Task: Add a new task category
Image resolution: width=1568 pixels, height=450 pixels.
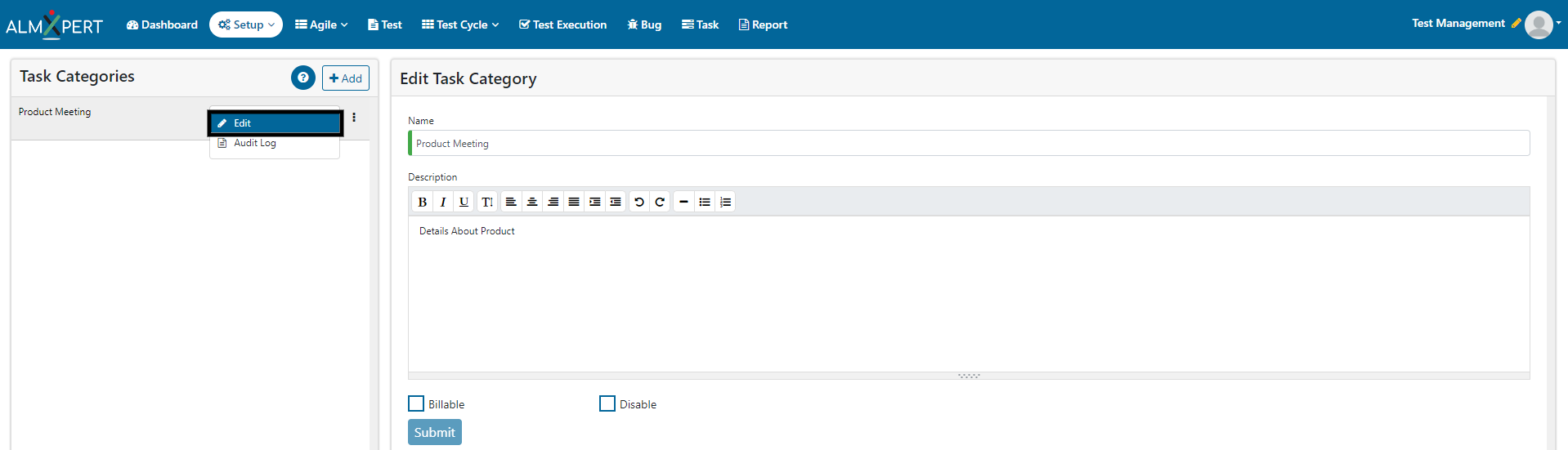Action: [346, 78]
